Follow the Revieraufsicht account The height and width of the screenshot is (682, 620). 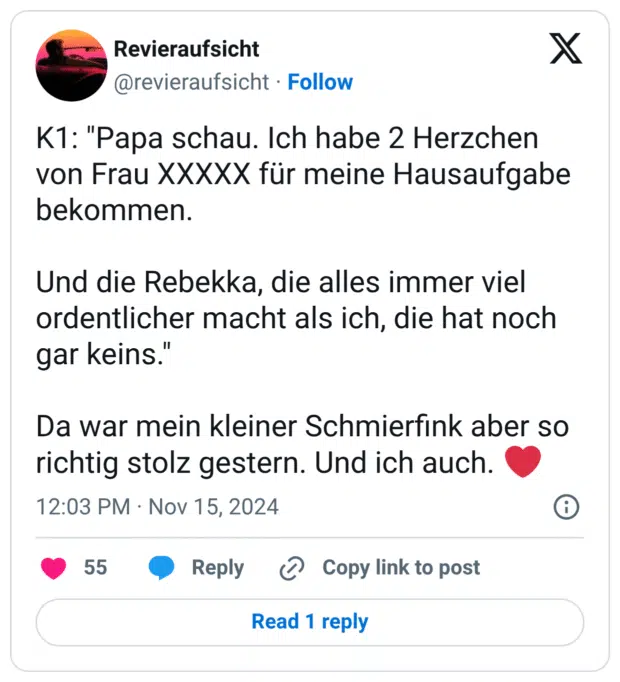click(320, 82)
